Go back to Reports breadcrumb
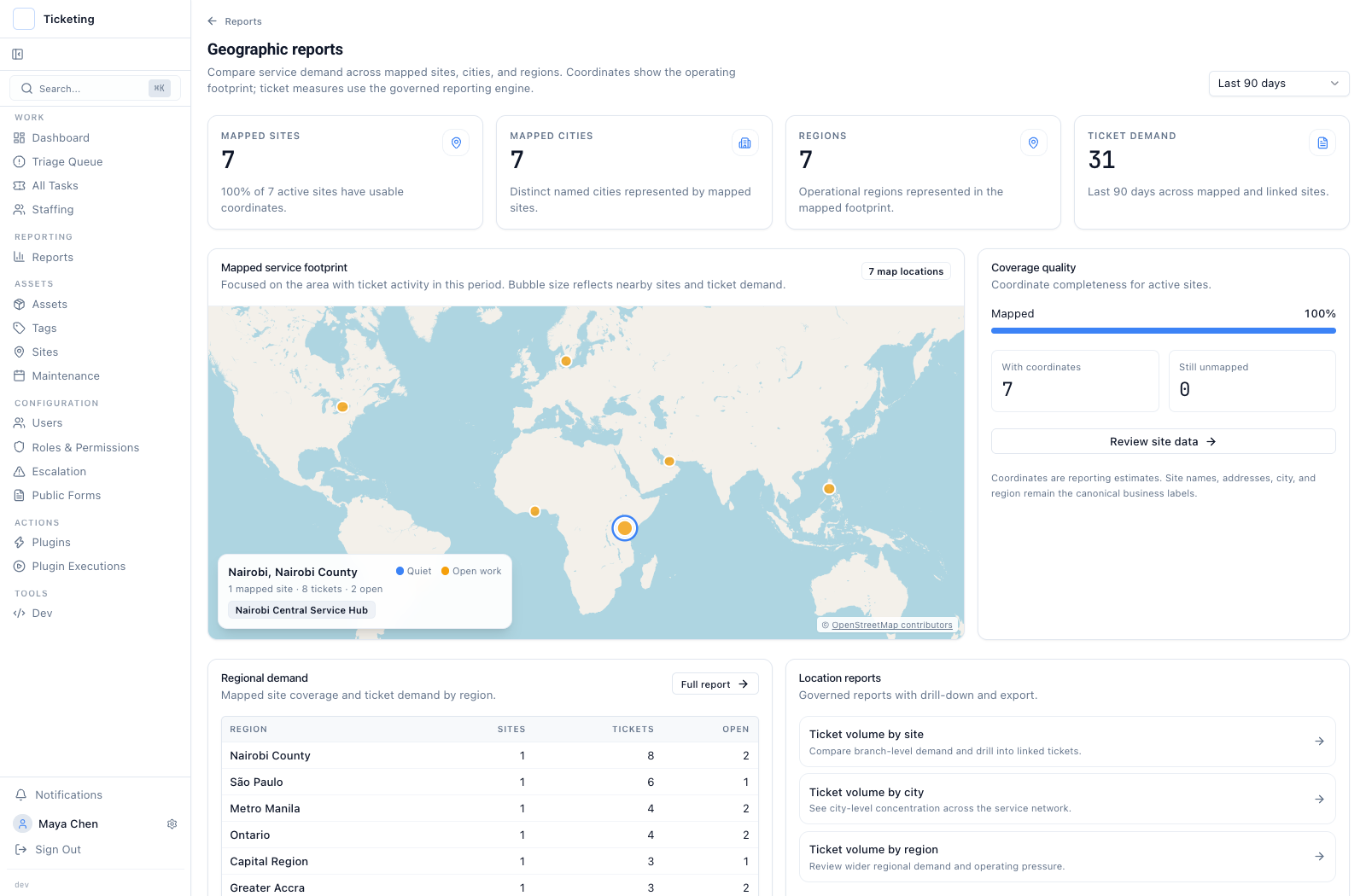Image resolution: width=1366 pixels, height=896 pixels. [235, 21]
